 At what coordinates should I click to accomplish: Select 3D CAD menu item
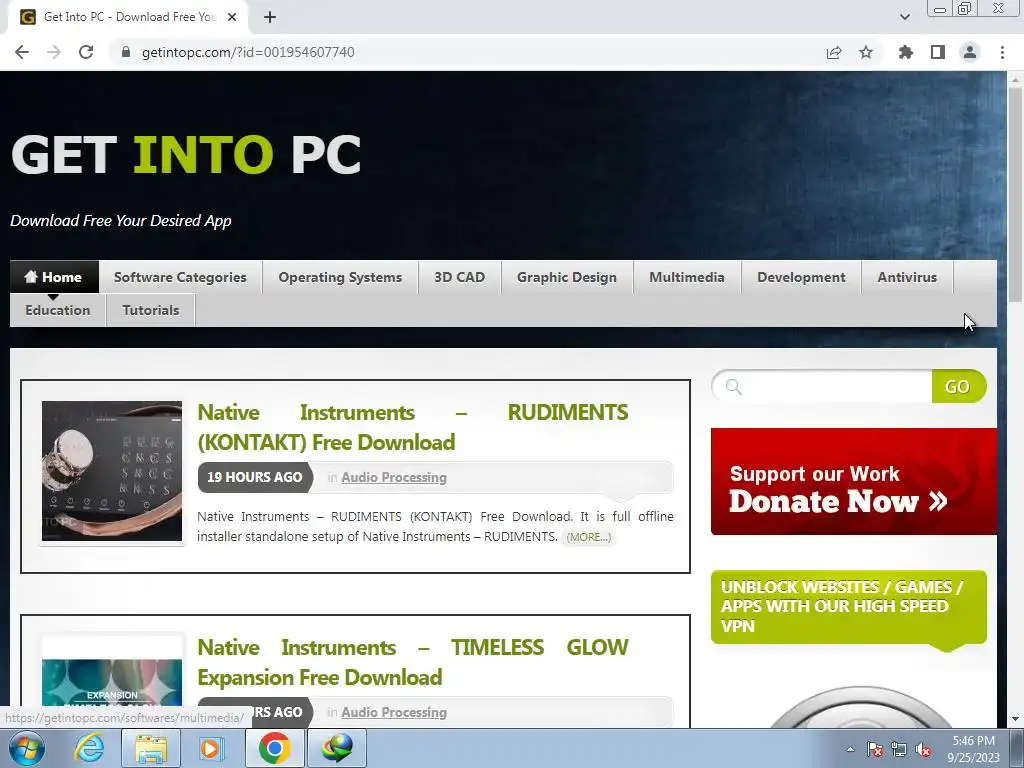[x=460, y=277]
